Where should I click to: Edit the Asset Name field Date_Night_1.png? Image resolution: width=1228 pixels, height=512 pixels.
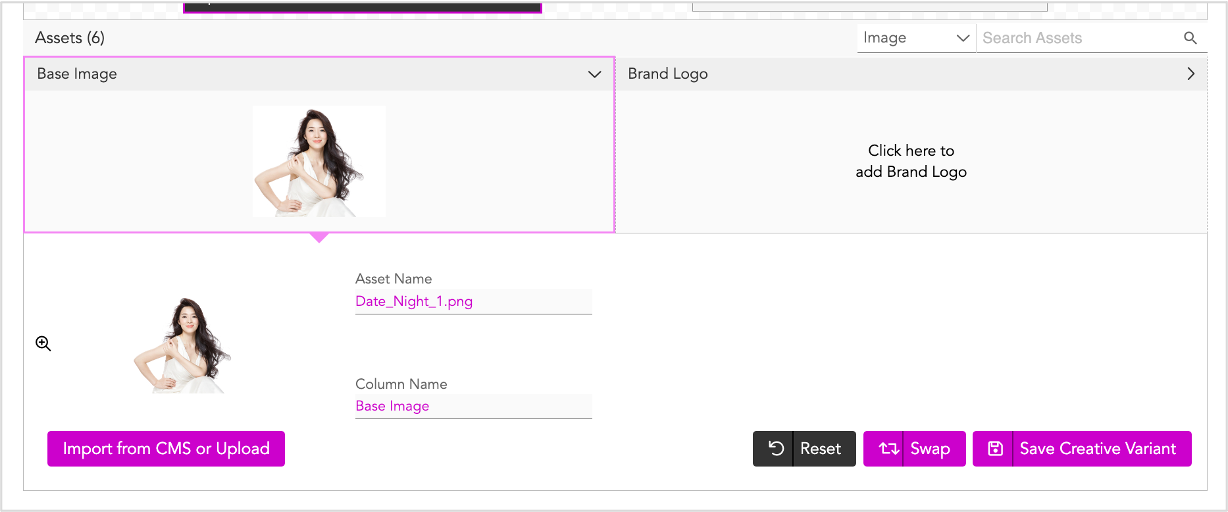pyautogui.click(x=473, y=301)
